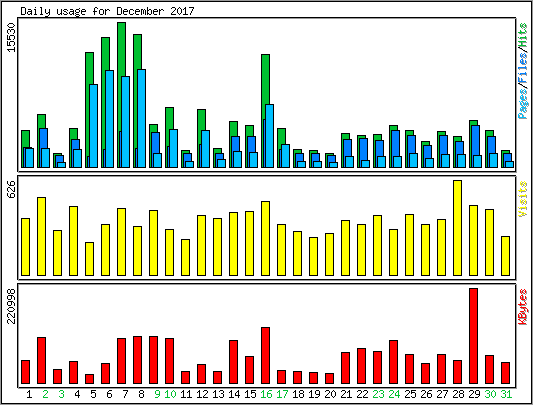Click the tallest green Hits bar for day 7
533x405 pixels.
pyautogui.click(x=121, y=95)
